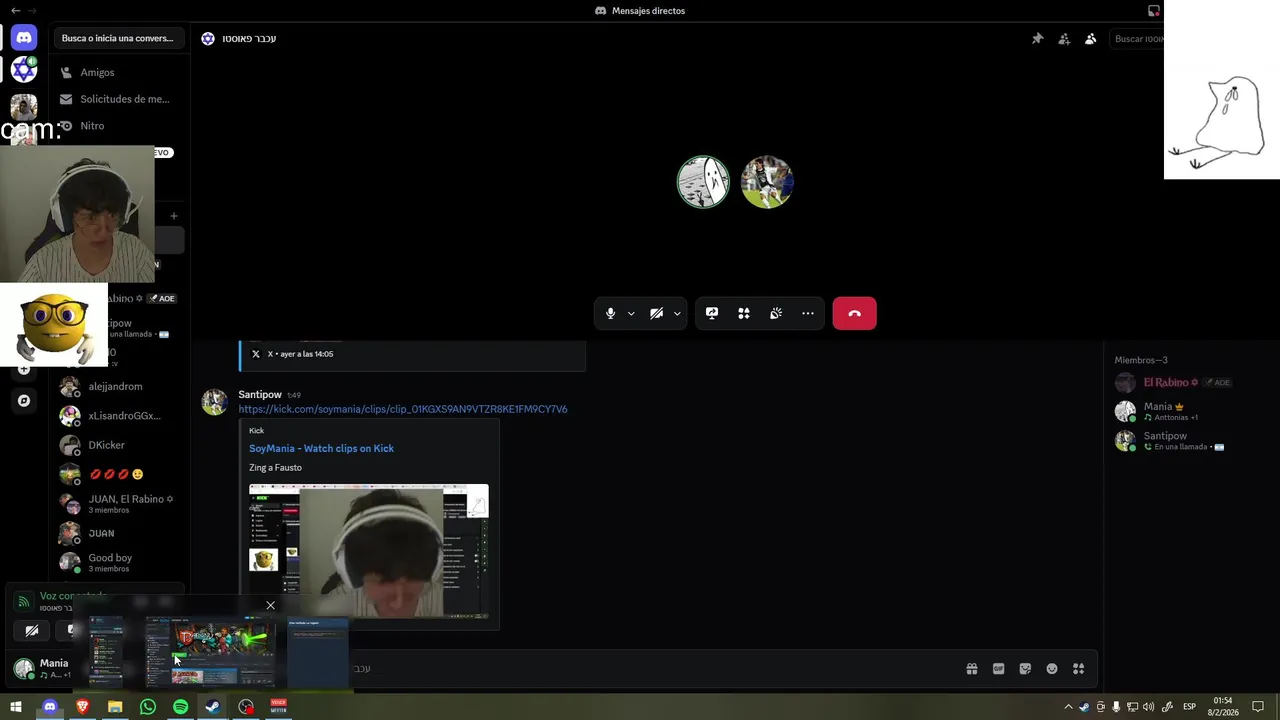The width and height of the screenshot is (1280, 720).
Task: Turn on camera in call controls
Action: coord(656,313)
